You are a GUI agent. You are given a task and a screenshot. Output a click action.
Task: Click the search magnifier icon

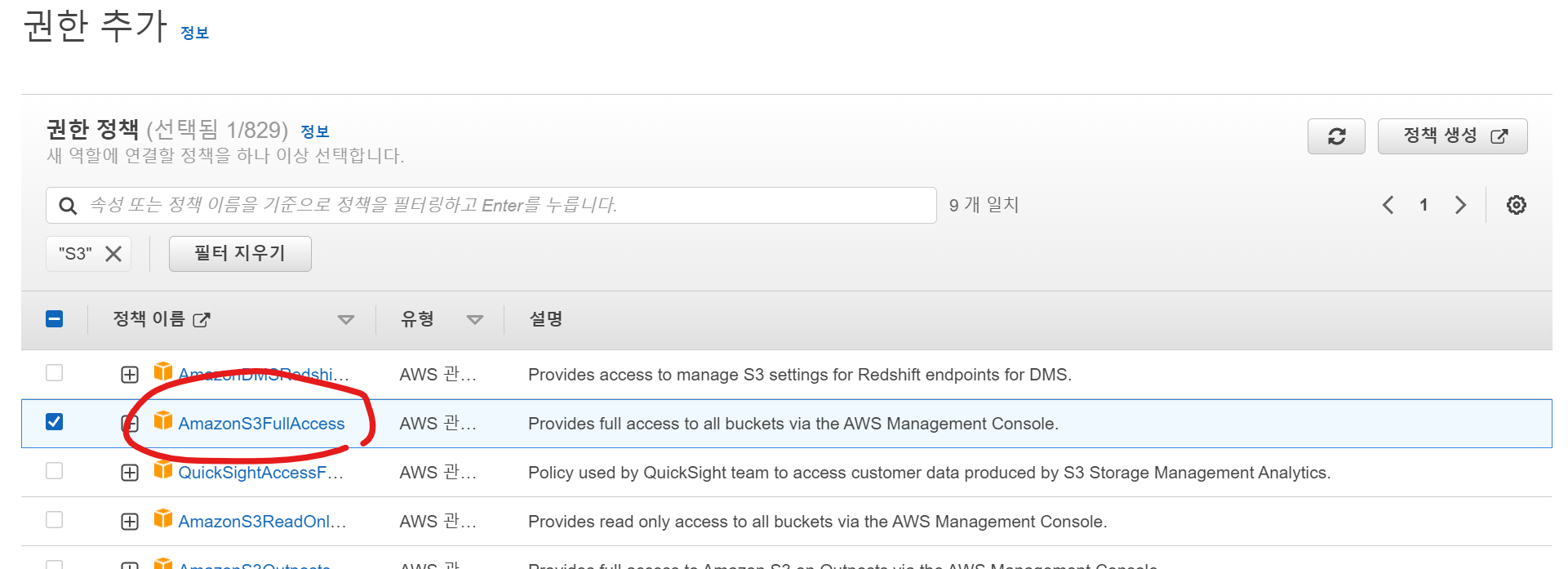(69, 206)
